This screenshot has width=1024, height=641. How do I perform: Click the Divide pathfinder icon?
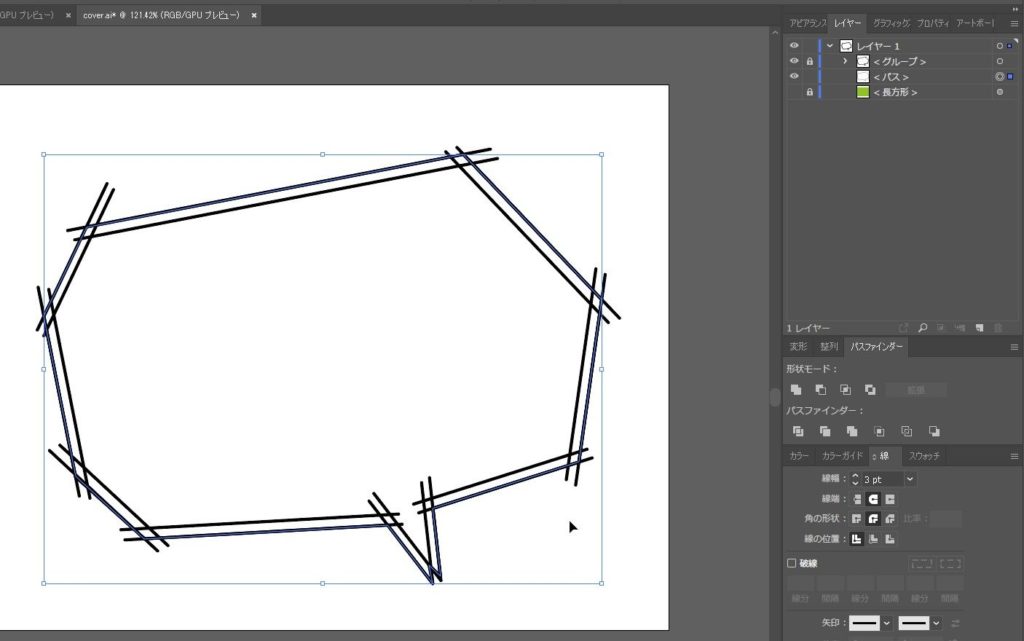point(798,431)
